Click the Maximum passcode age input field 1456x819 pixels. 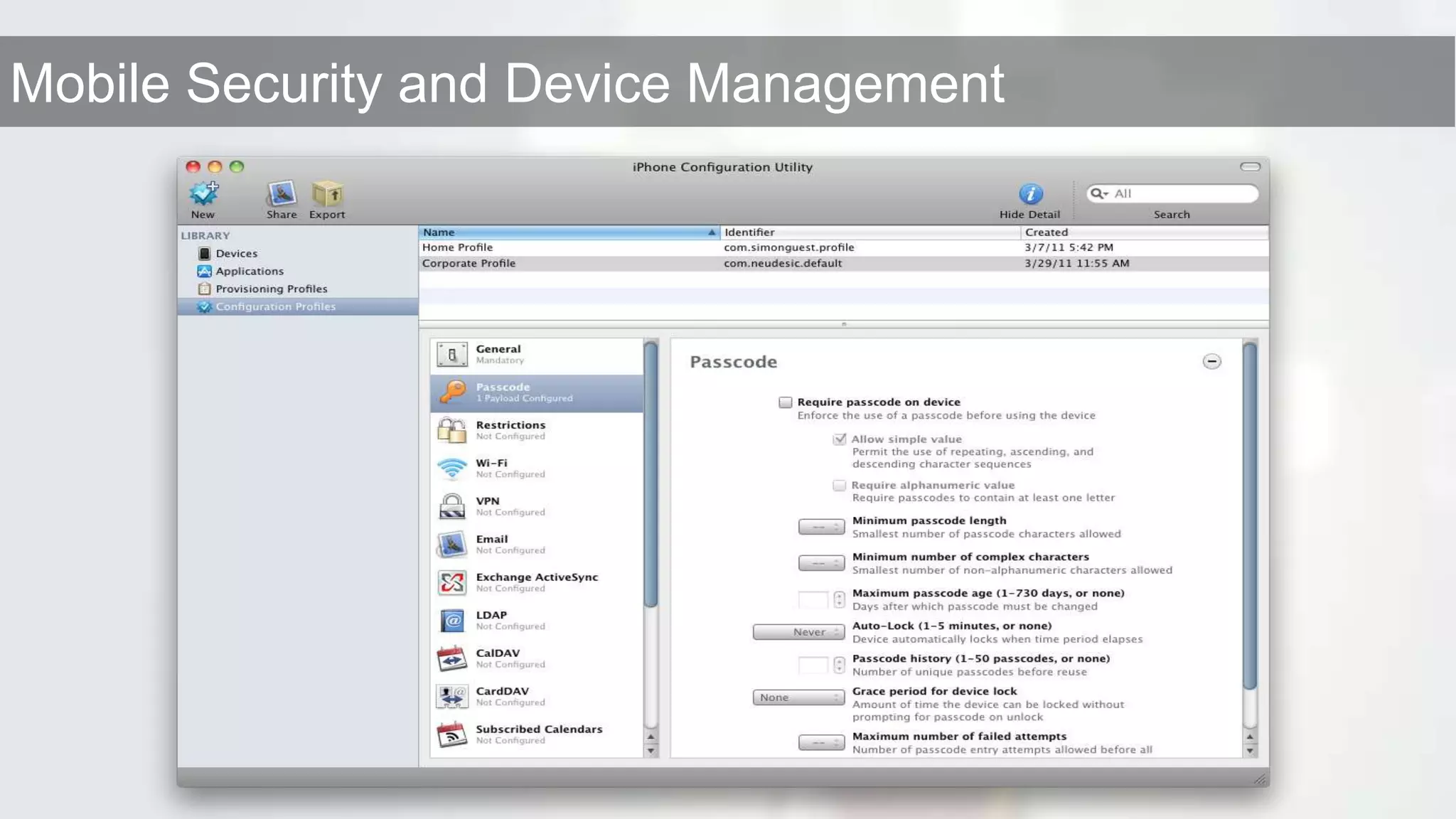coord(813,600)
